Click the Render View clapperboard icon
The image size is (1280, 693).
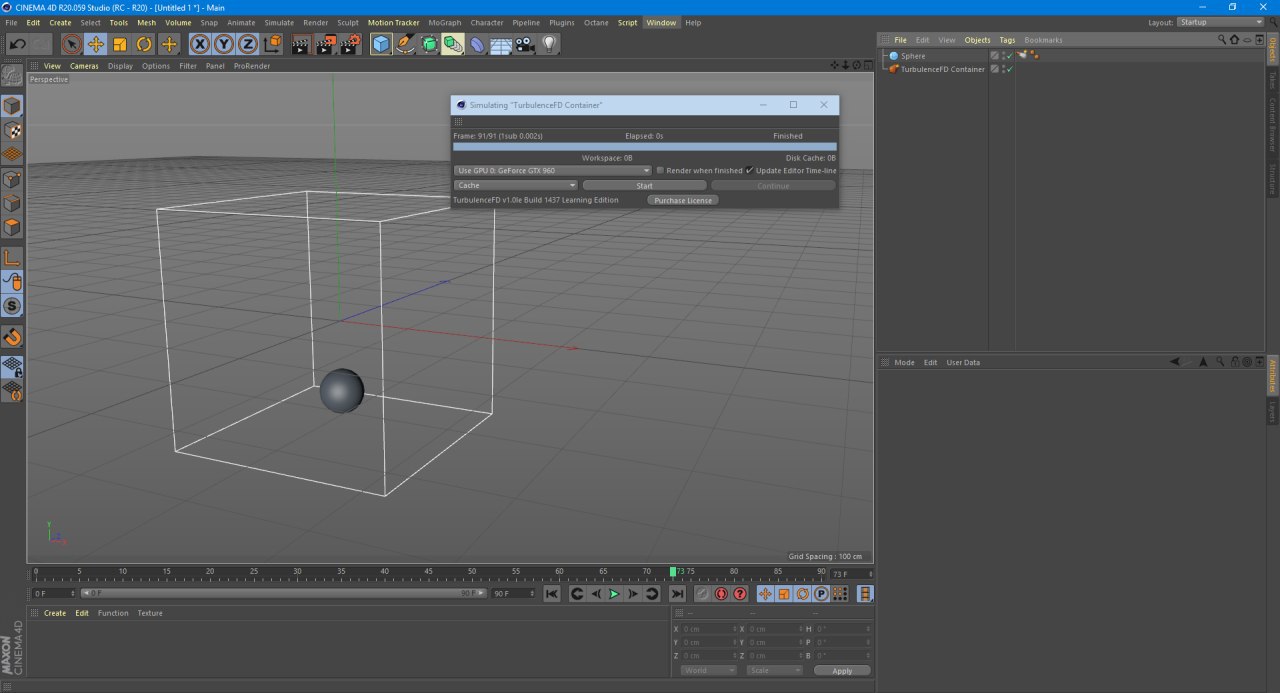301,44
